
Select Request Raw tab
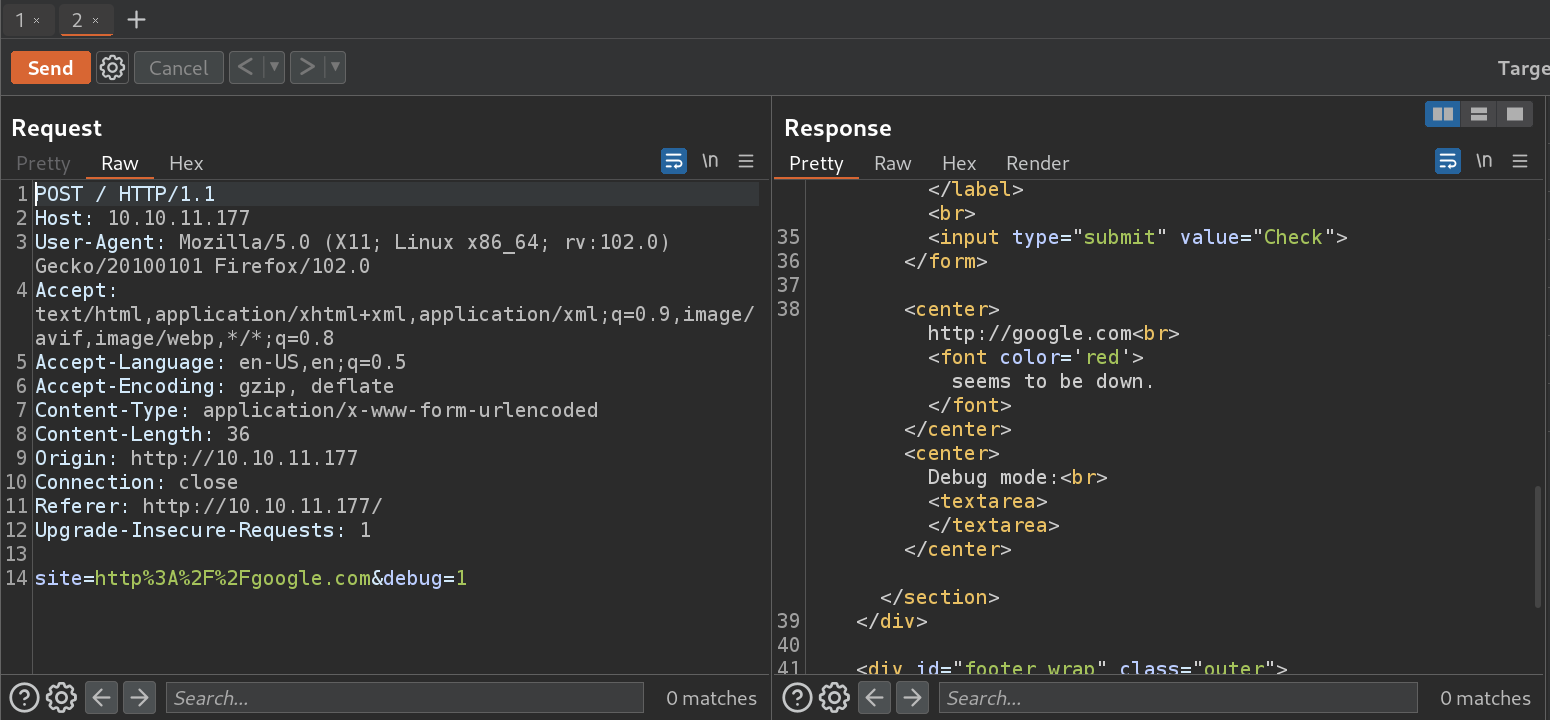coord(120,163)
